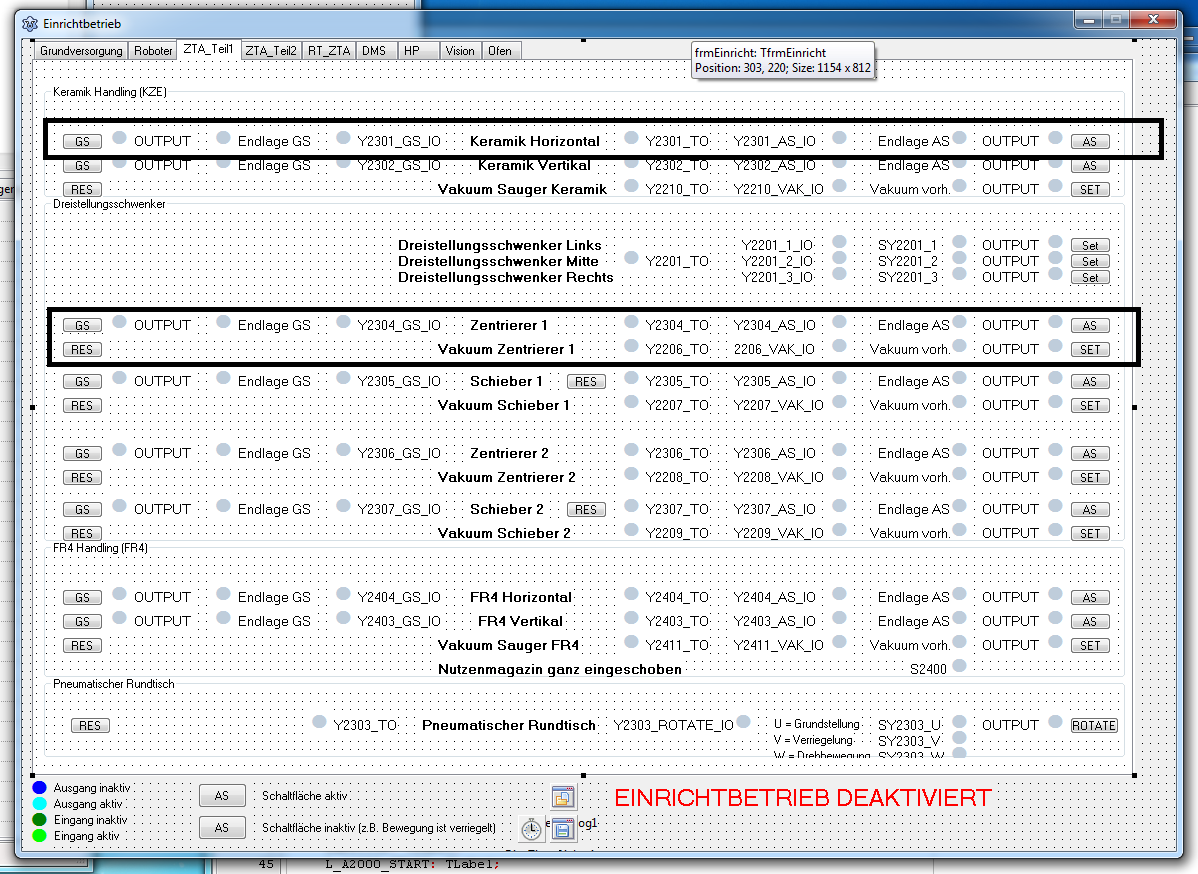1198x874 pixels.
Task: Switch to the Roboter tab
Action: tap(153, 51)
